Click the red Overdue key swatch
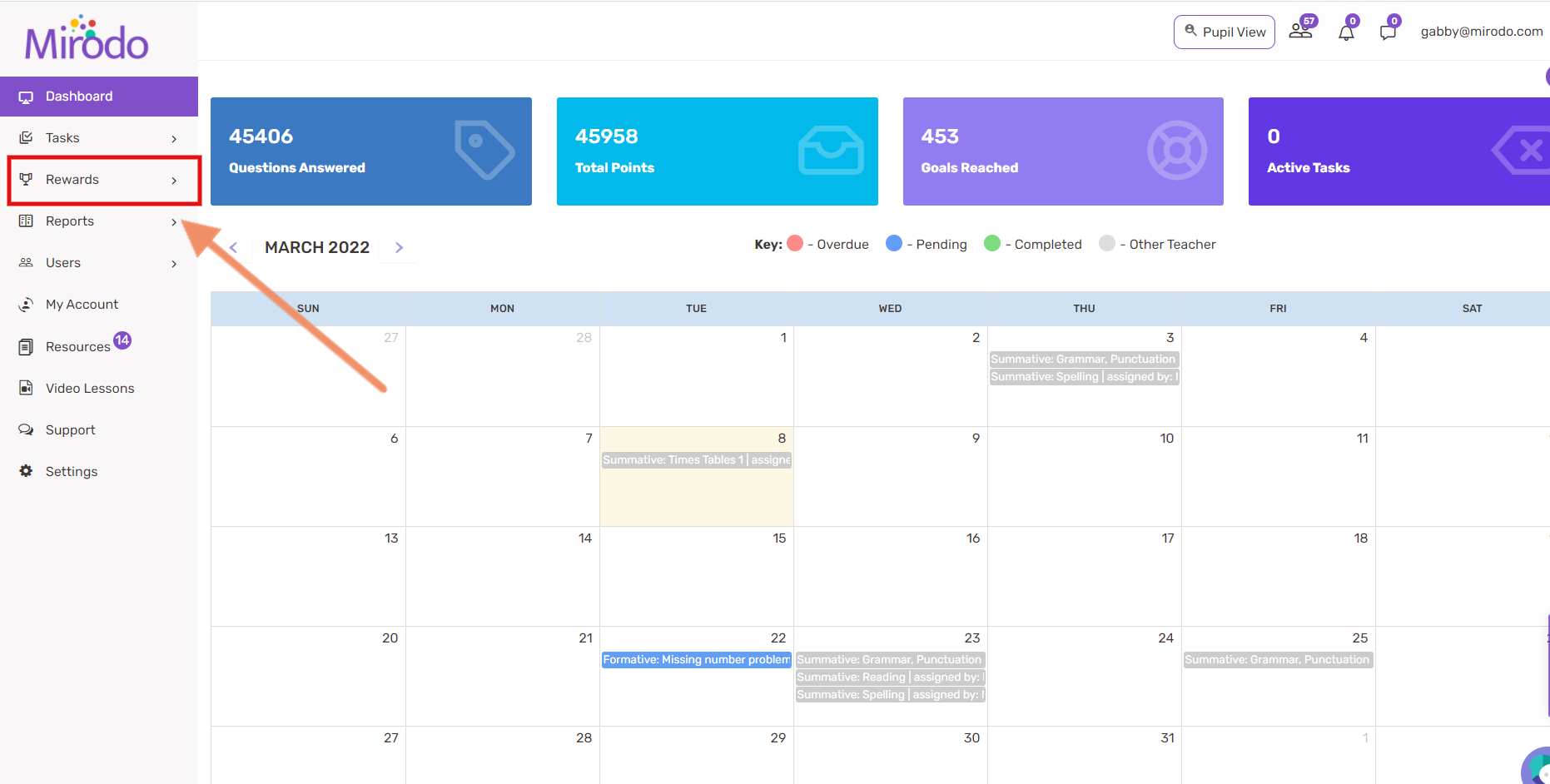1550x784 pixels. coord(795,243)
